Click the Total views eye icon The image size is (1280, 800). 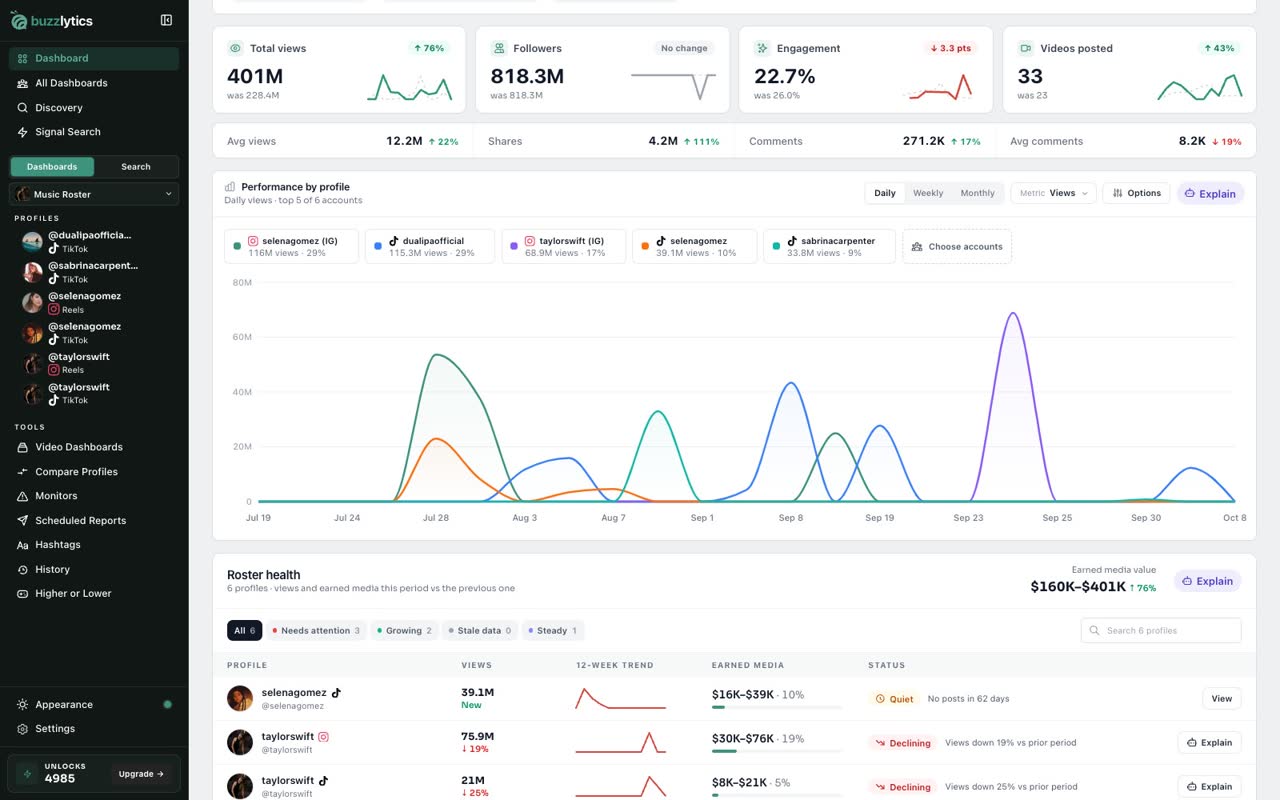click(x=236, y=48)
